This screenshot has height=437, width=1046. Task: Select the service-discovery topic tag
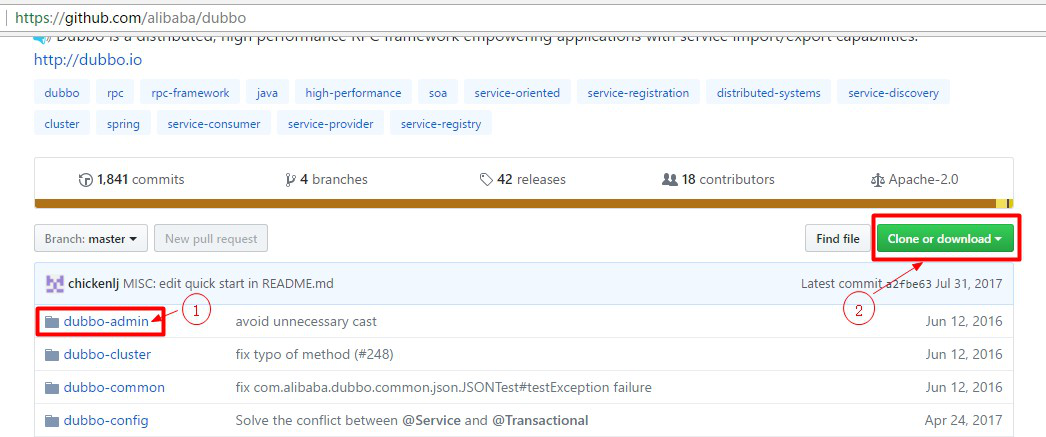893,93
